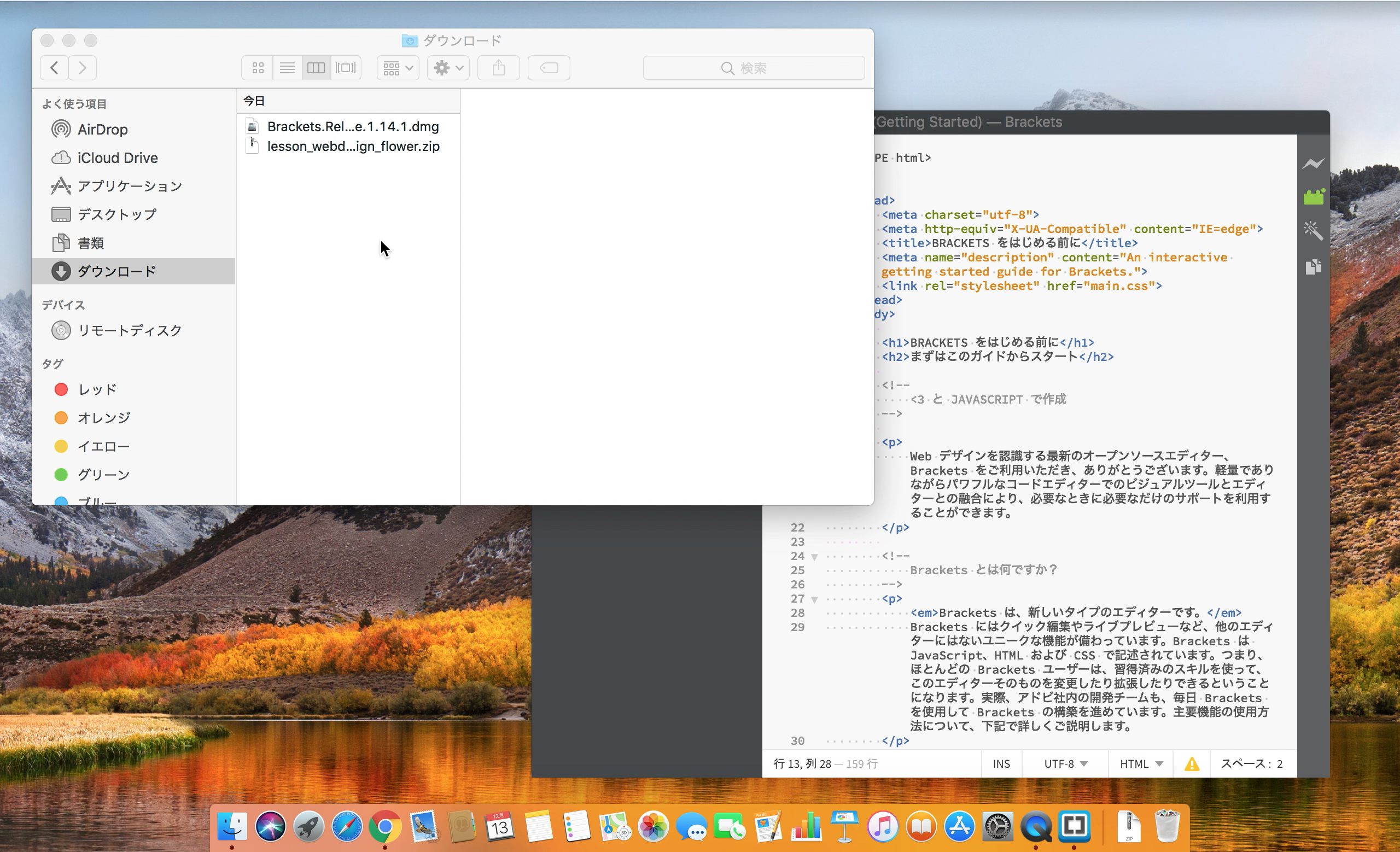This screenshot has height=852, width=1400.
Task: Switch Finder to cover flow view
Action: 346,68
